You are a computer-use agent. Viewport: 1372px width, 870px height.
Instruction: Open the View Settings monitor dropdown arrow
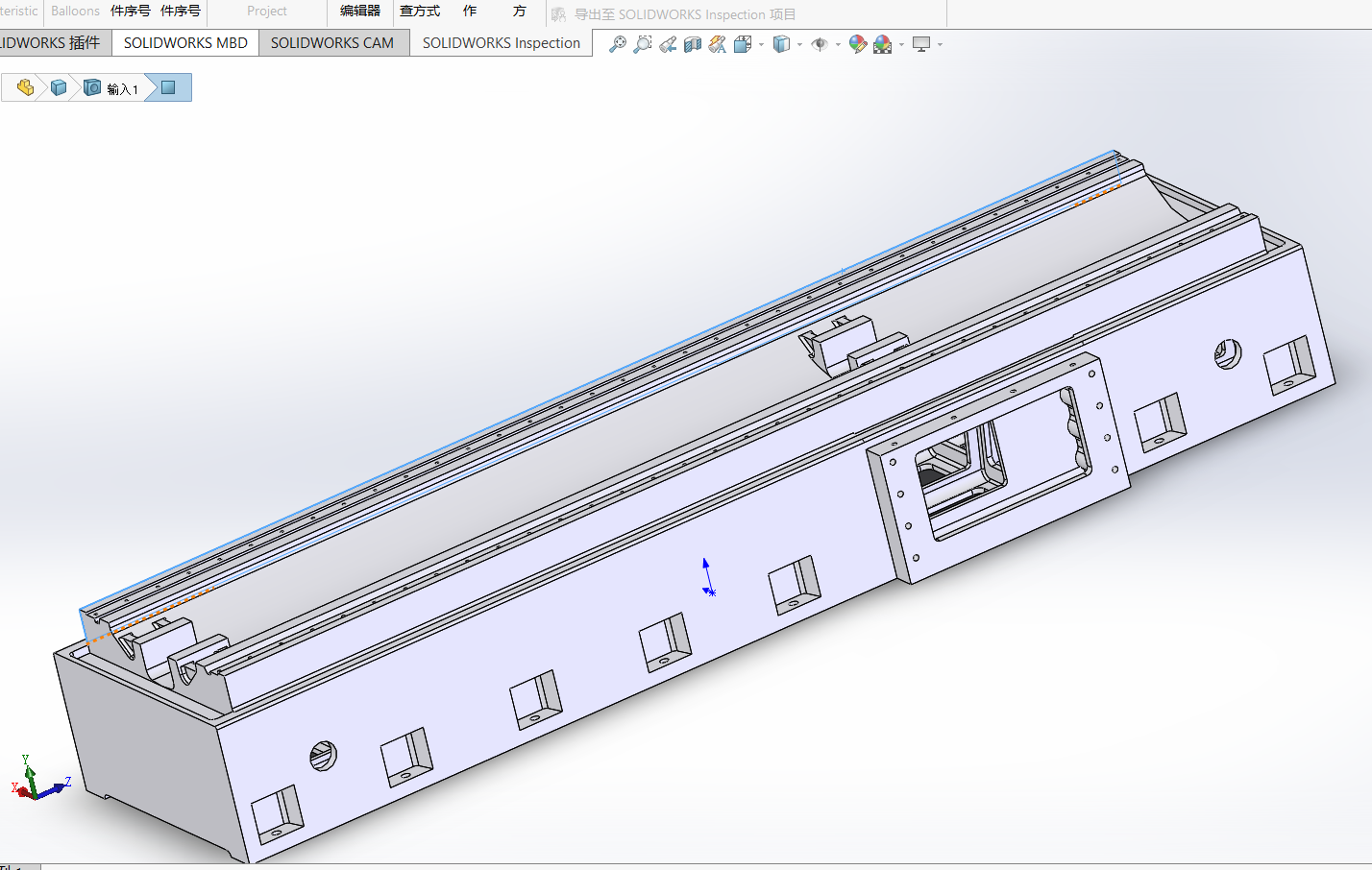(x=940, y=44)
